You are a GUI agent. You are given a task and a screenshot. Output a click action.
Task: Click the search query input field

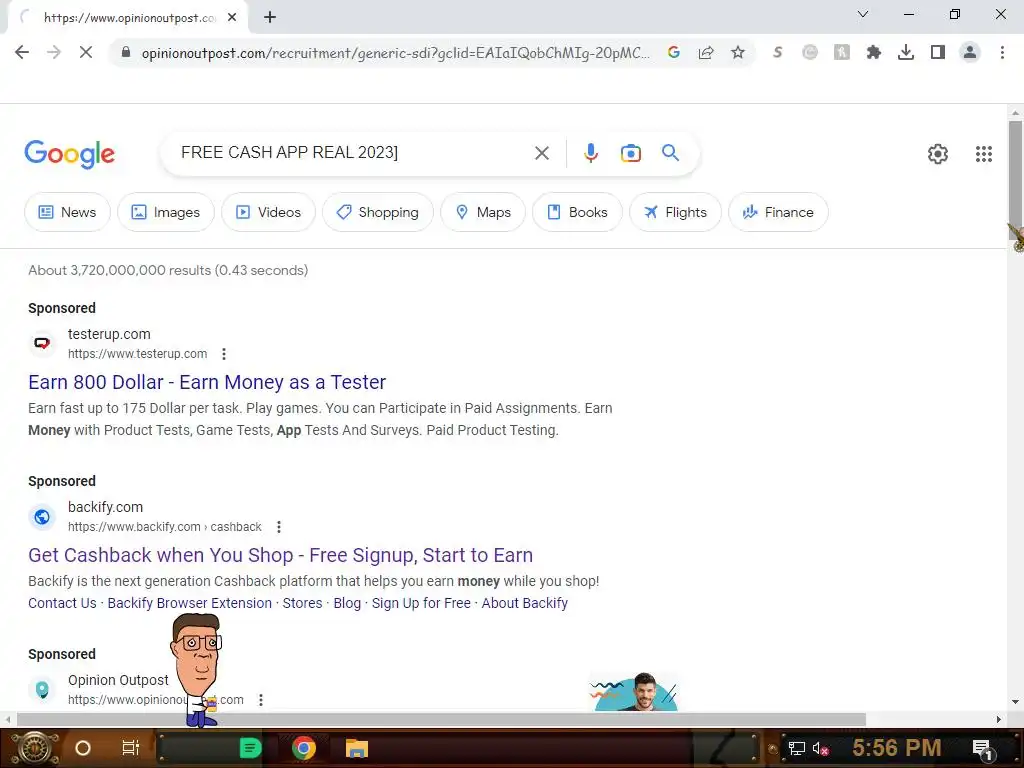pyautogui.click(x=346, y=153)
